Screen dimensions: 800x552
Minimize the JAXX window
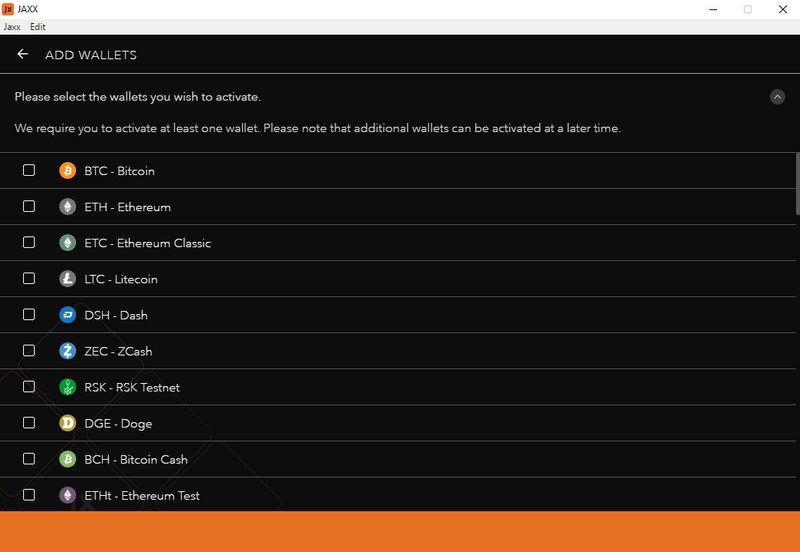coord(713,9)
